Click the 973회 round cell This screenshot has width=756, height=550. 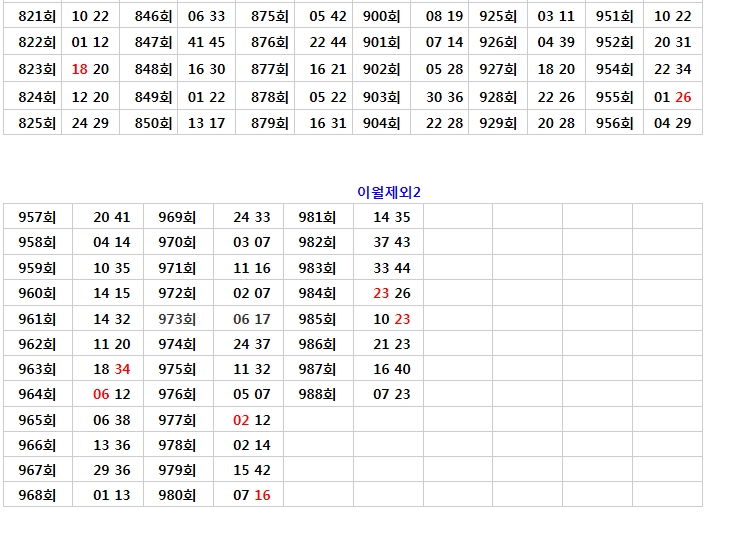click(x=177, y=319)
